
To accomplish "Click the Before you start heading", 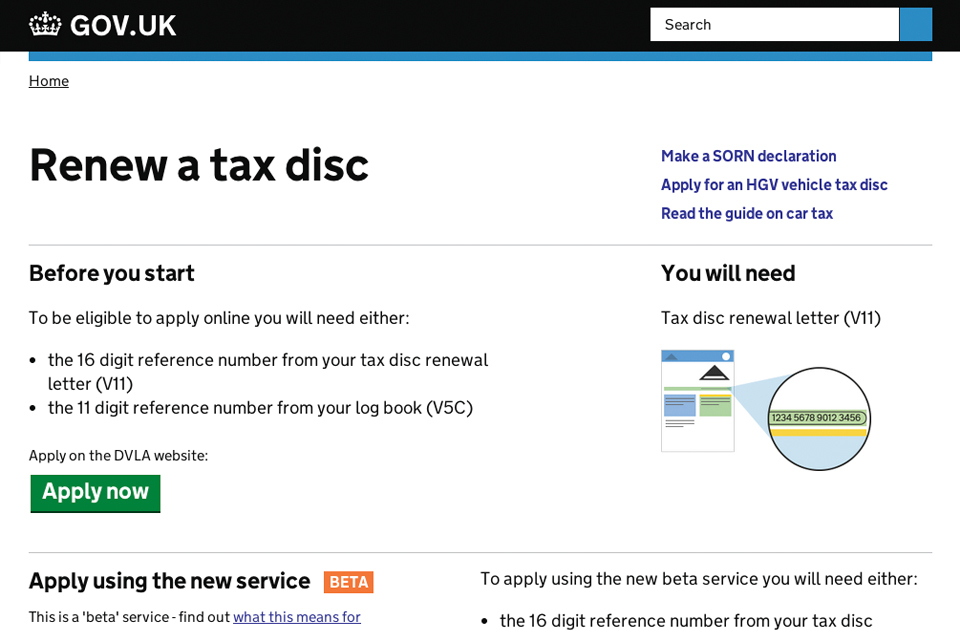I will (111, 273).
